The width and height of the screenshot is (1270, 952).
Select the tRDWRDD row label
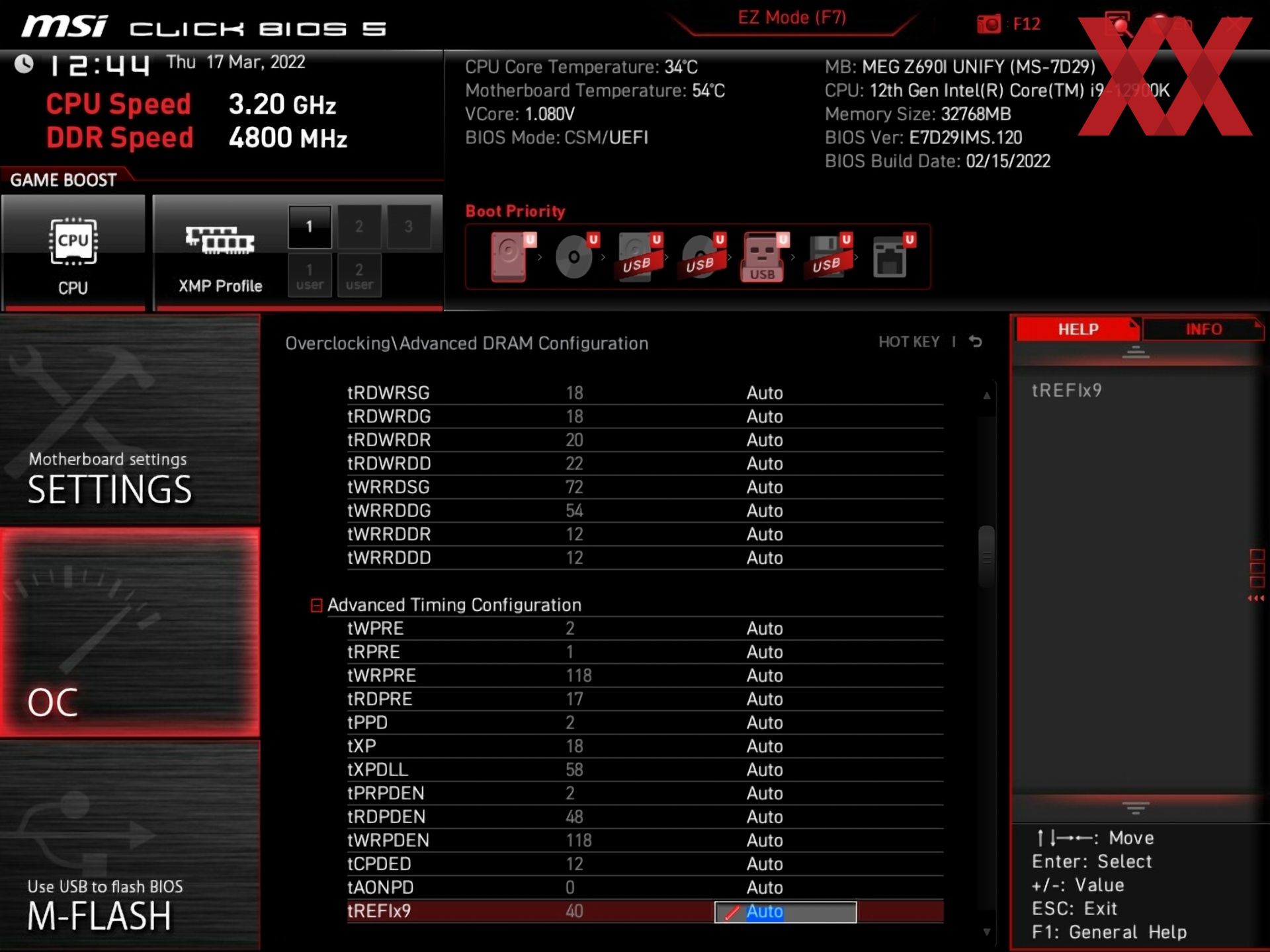tap(389, 463)
